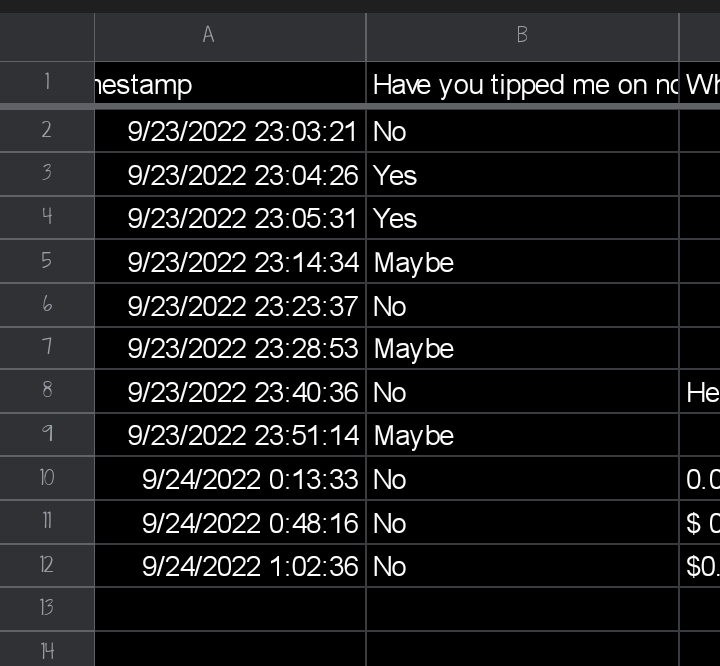The height and width of the screenshot is (666, 720).
Task: Select cell with timestamp 9/24/2022 0:13:33
Action: point(230,478)
